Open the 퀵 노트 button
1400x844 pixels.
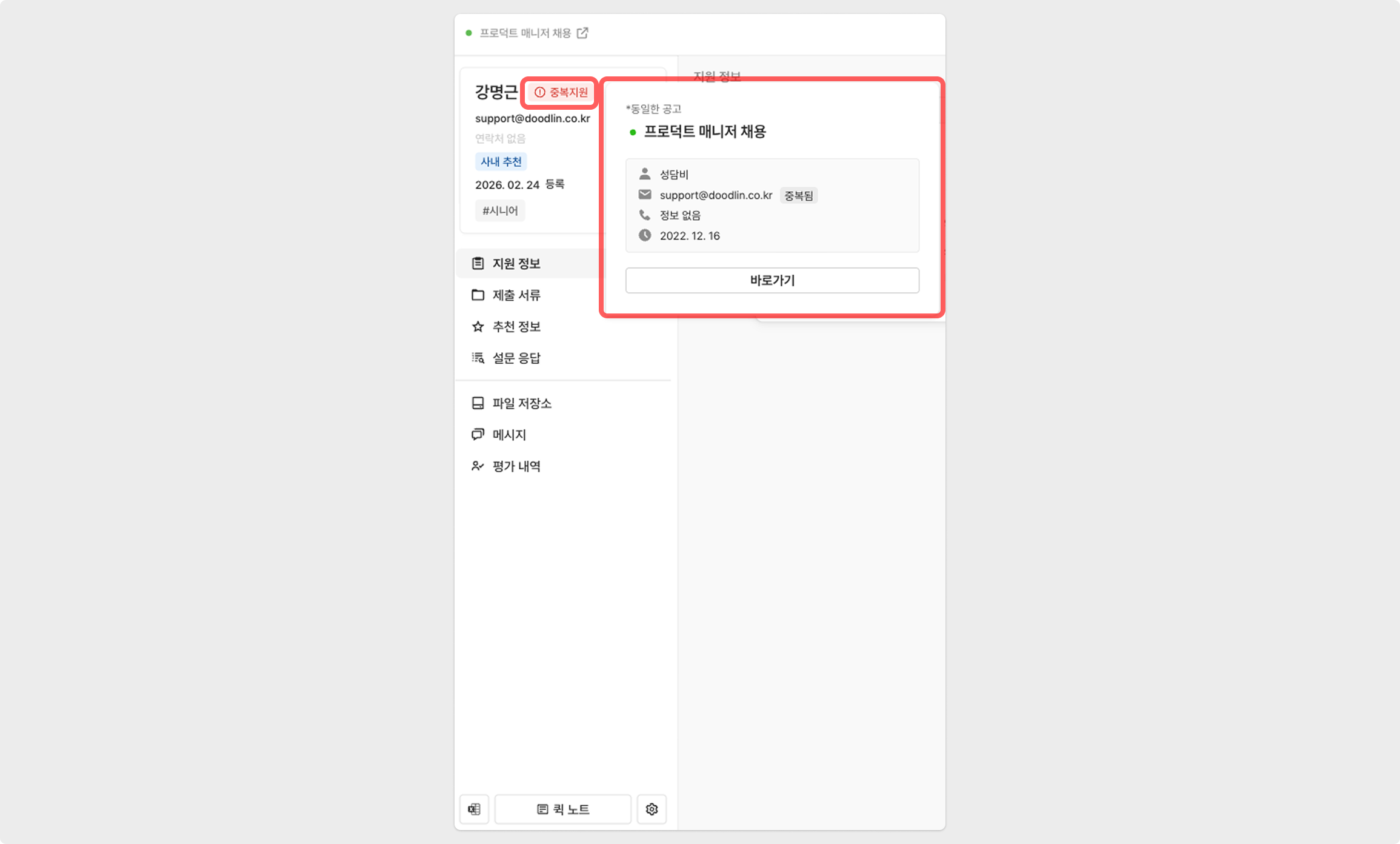562,809
